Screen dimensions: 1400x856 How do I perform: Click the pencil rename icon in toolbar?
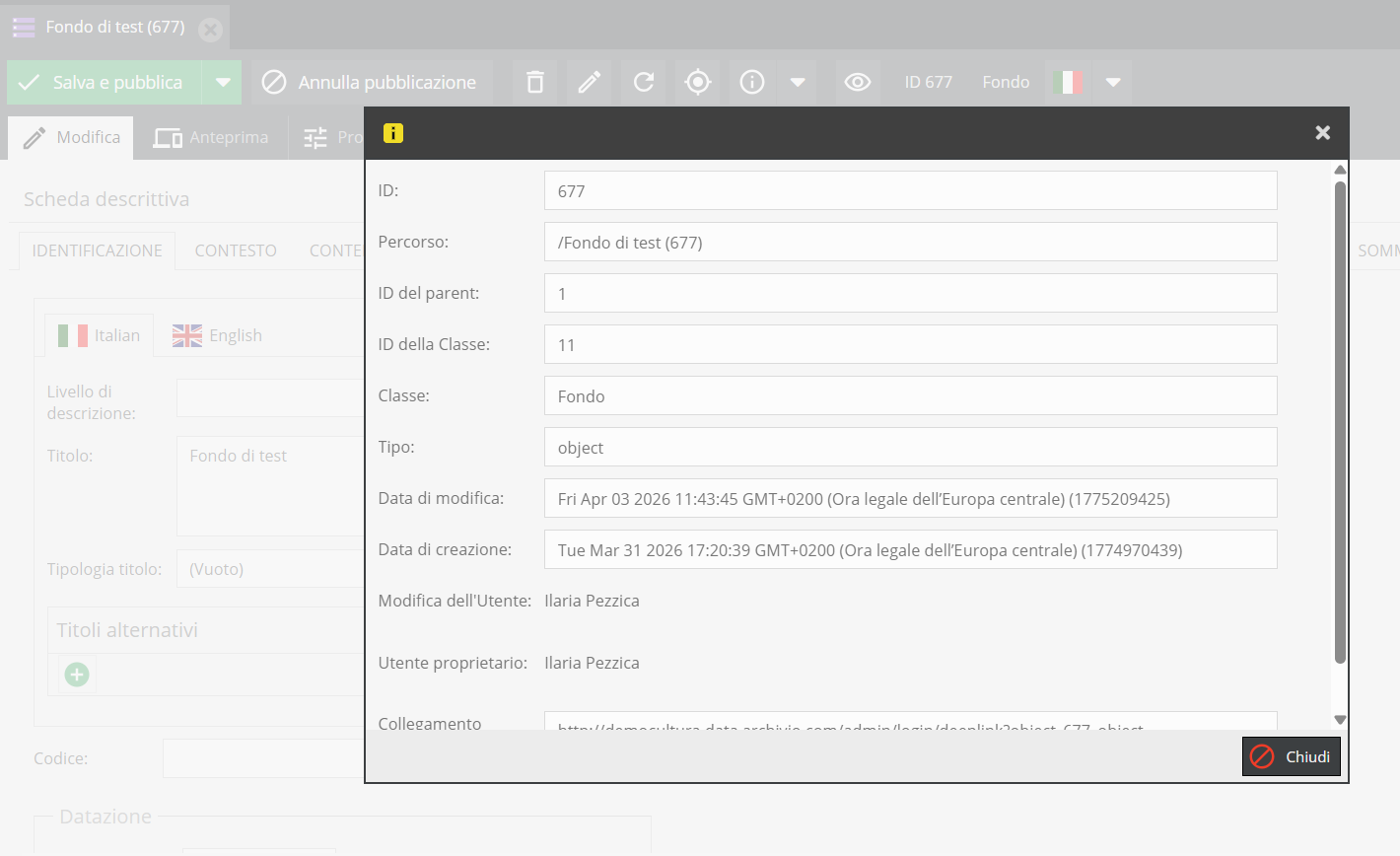tap(590, 83)
